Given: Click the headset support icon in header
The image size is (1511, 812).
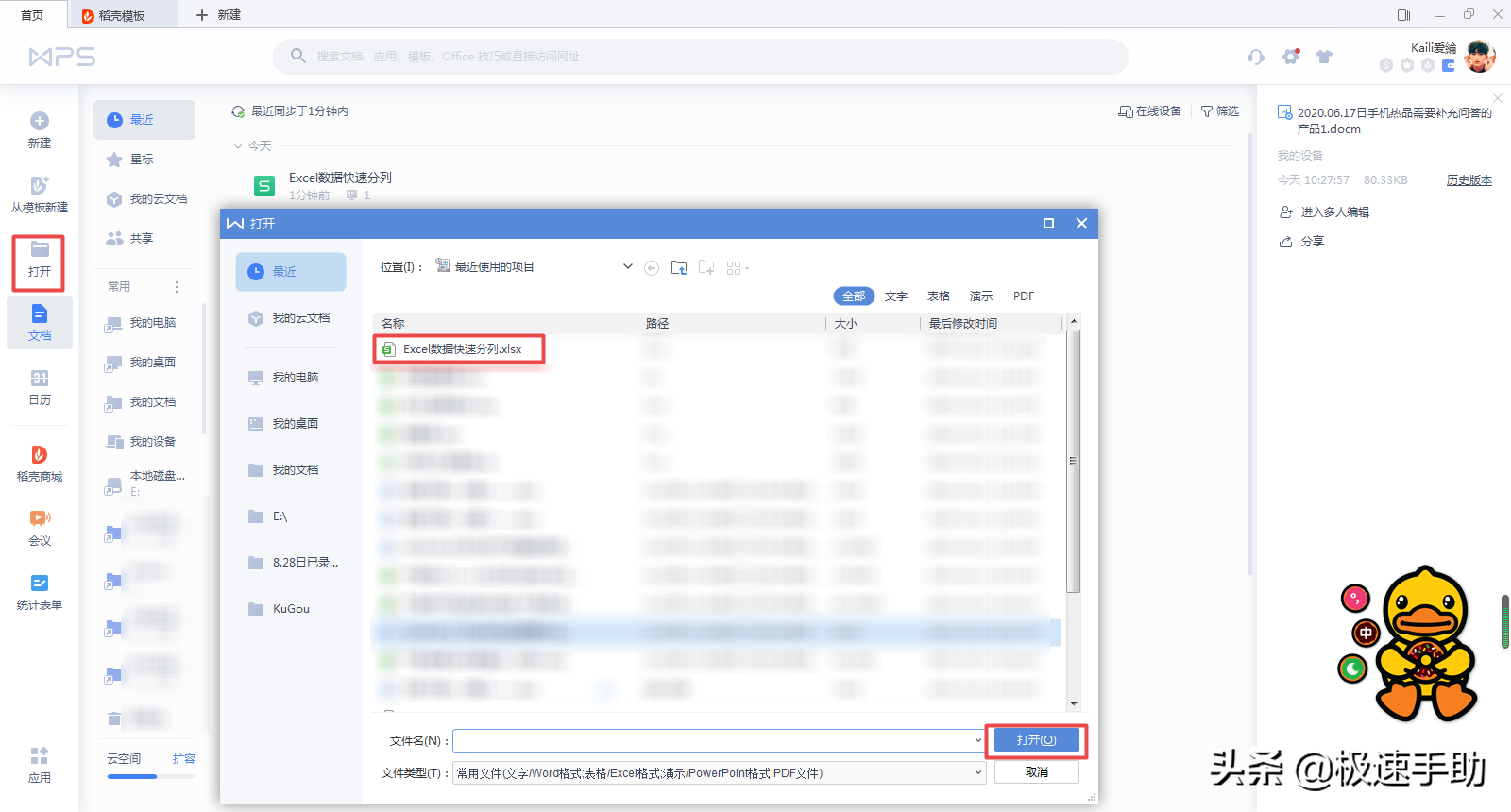Looking at the screenshot, I should pyautogui.click(x=1255, y=57).
